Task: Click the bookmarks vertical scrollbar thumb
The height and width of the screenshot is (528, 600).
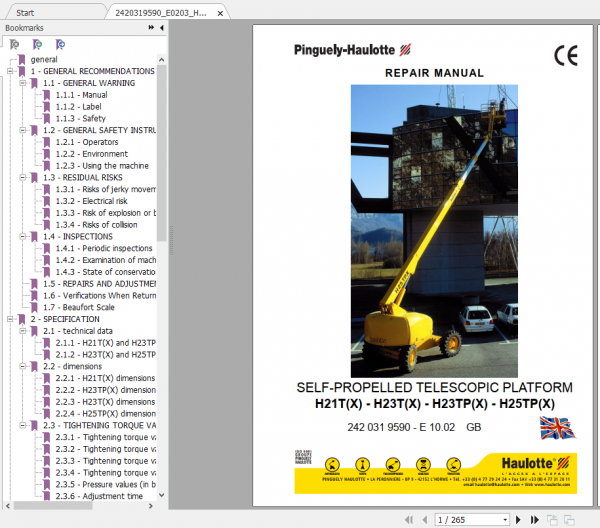Action: [x=161, y=153]
